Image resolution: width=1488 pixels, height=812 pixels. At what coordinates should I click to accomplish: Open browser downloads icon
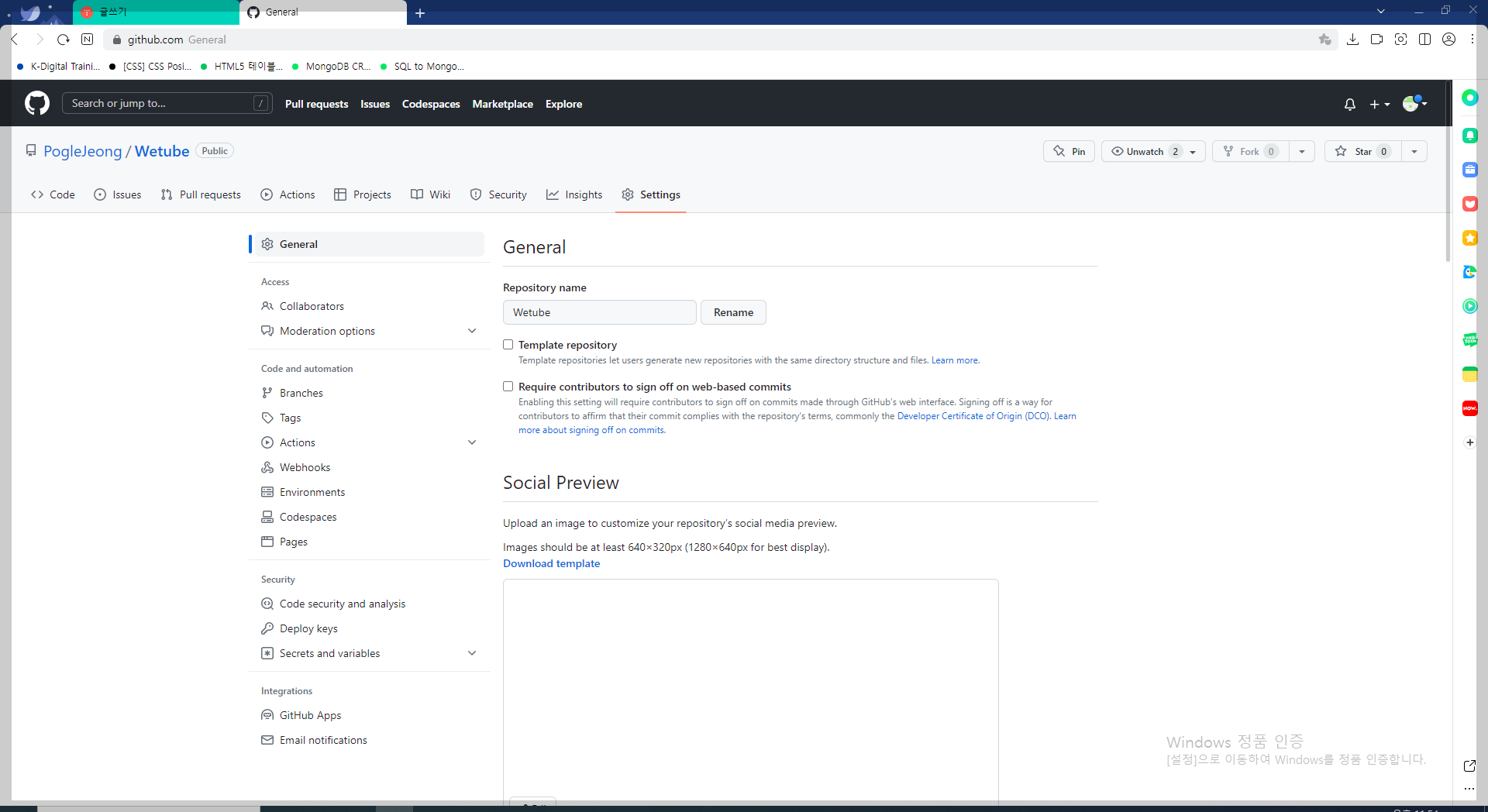pos(1352,40)
